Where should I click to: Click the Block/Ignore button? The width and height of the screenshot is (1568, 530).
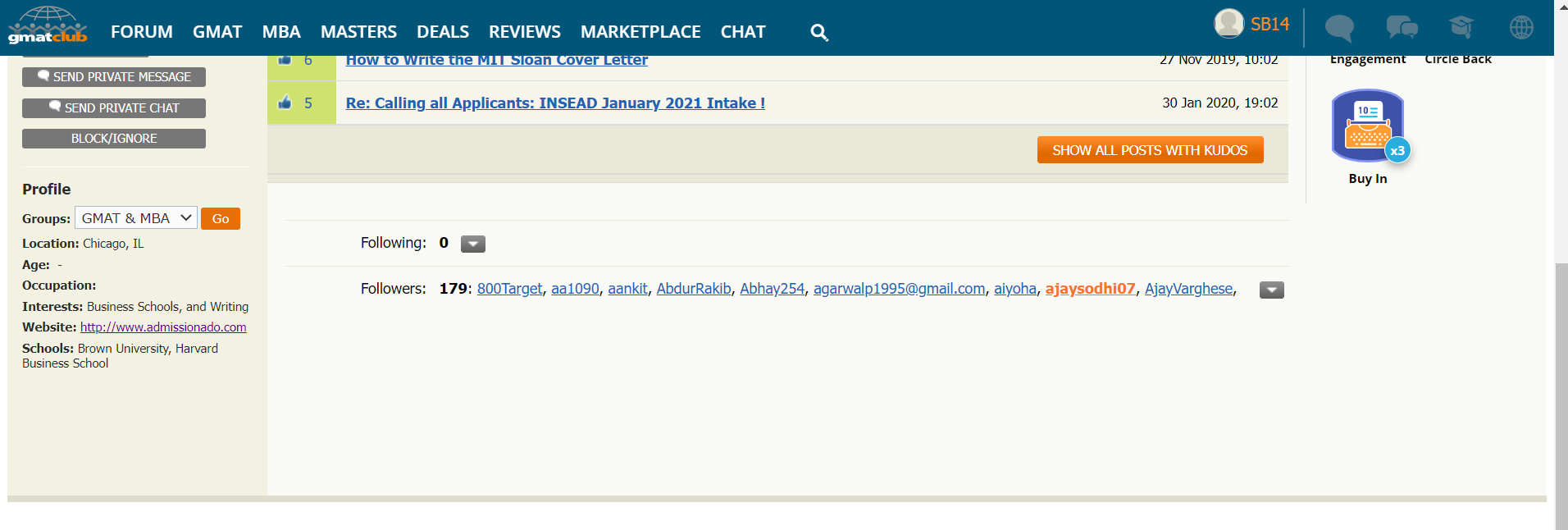pos(114,139)
